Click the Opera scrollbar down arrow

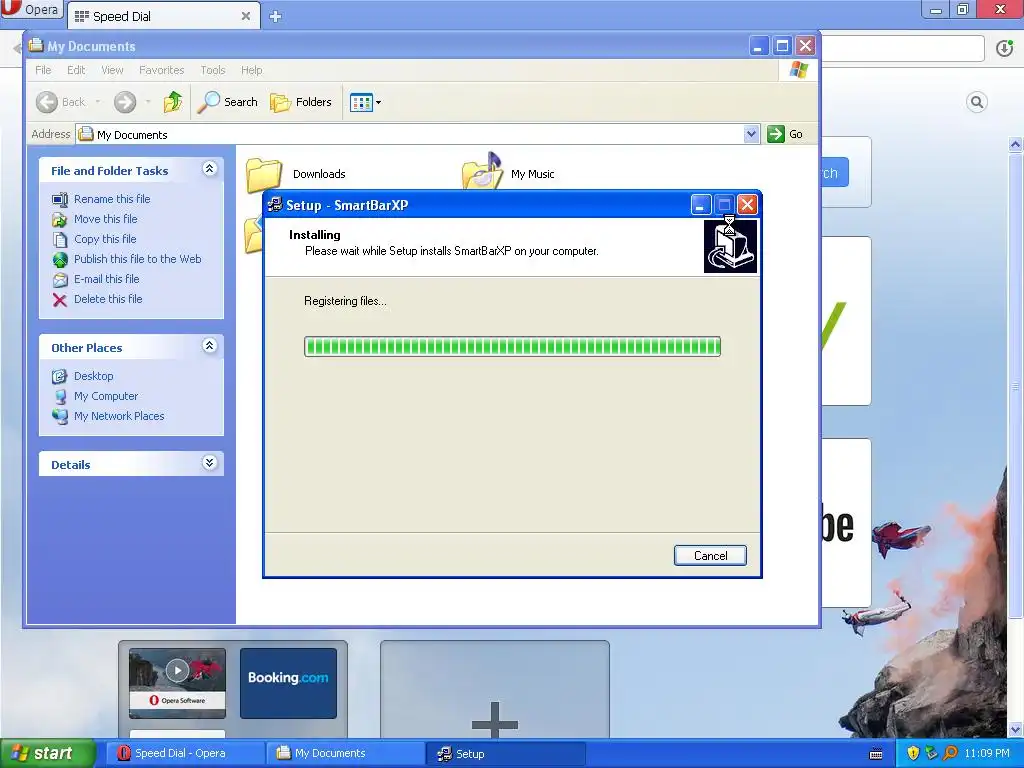[x=1016, y=729]
